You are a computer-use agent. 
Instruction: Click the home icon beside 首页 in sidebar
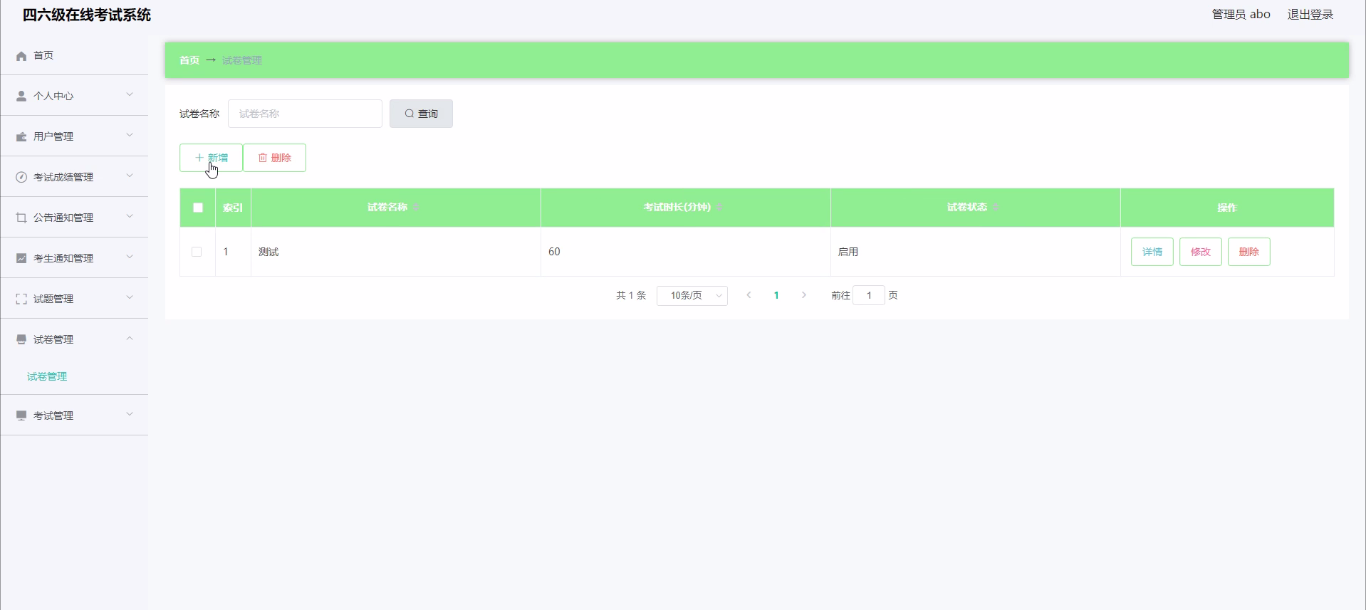[21, 56]
